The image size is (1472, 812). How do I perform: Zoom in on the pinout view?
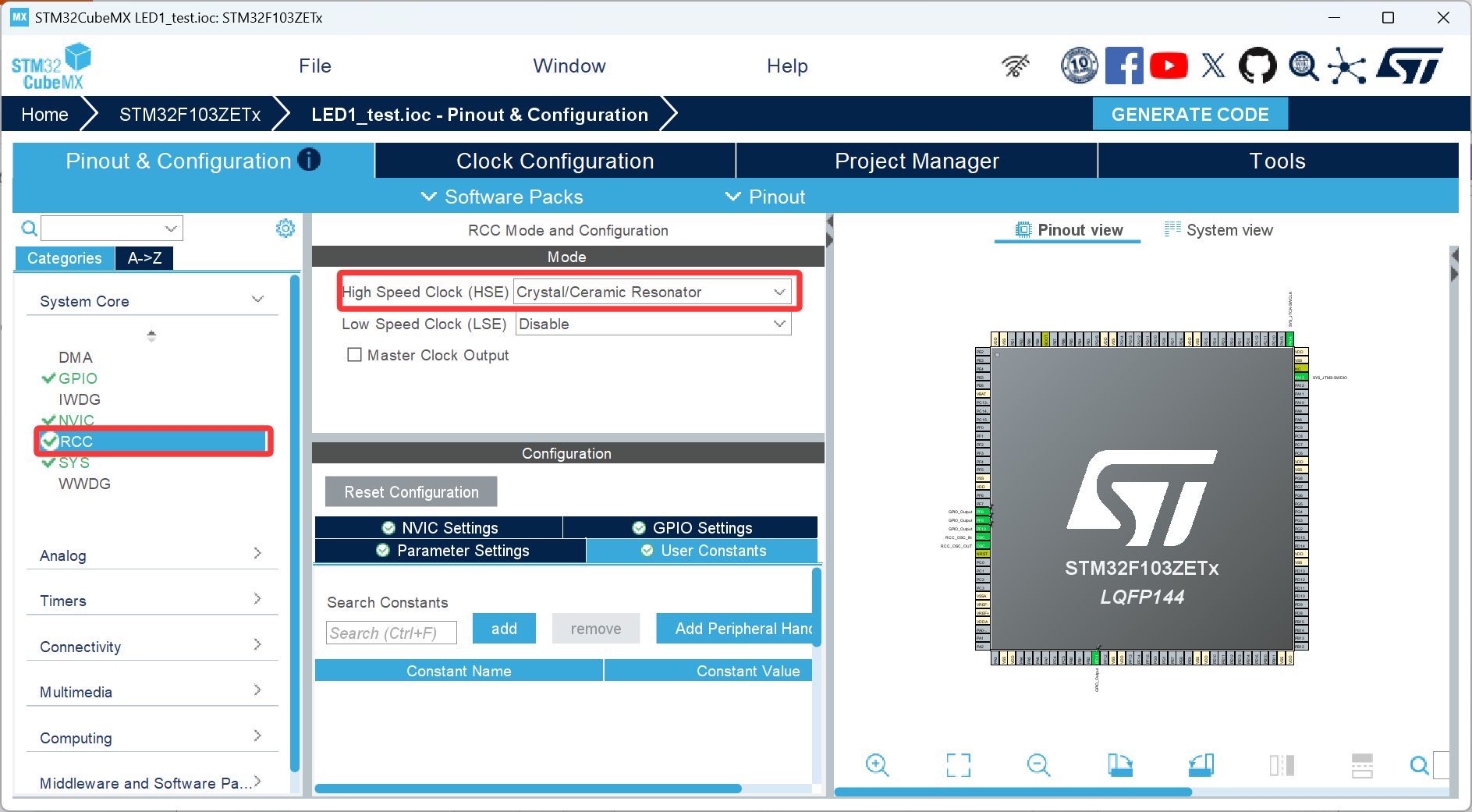click(x=878, y=765)
